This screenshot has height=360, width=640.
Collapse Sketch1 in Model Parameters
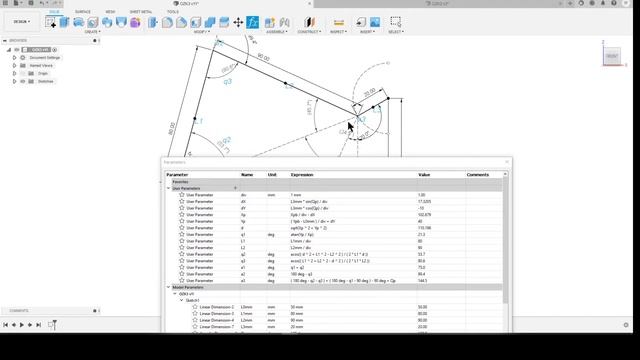click(x=182, y=300)
